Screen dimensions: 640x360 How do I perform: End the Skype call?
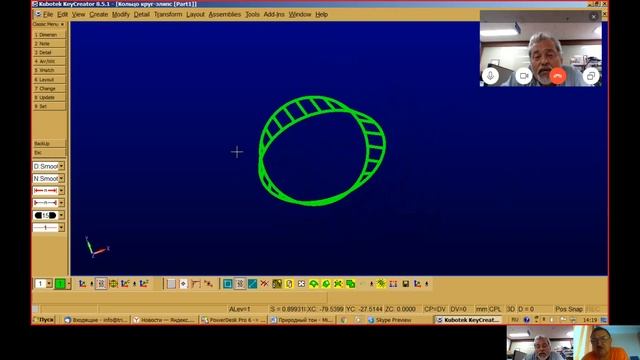click(558, 76)
